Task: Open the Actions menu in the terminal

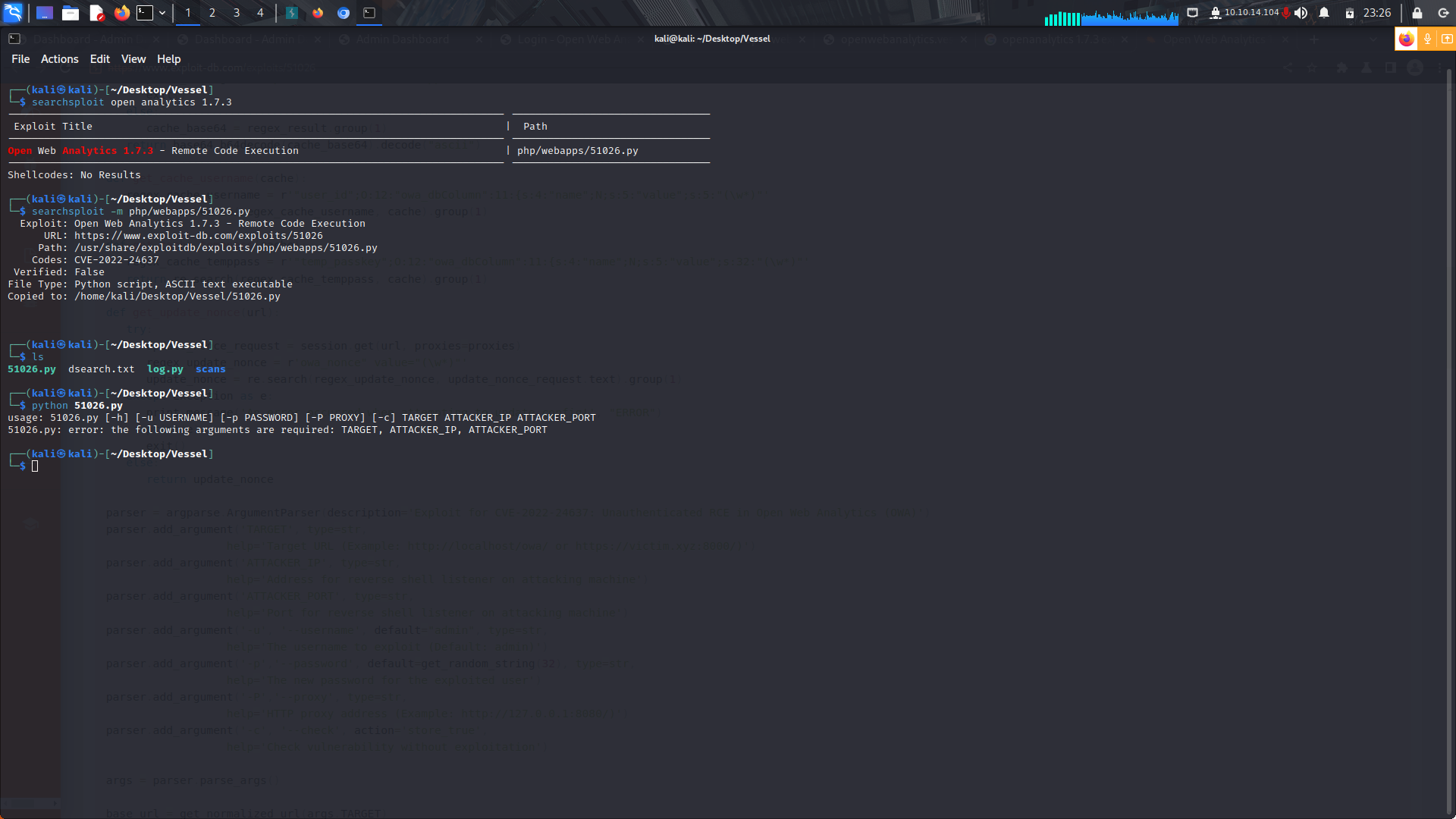Action: (59, 58)
